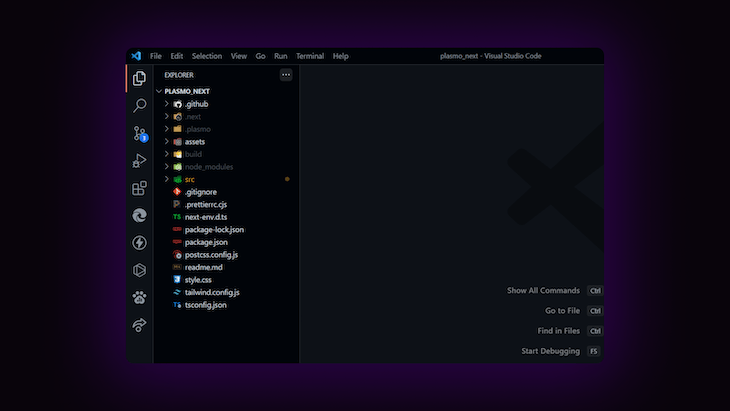Open the Explorer view in activity bar

coord(139,78)
